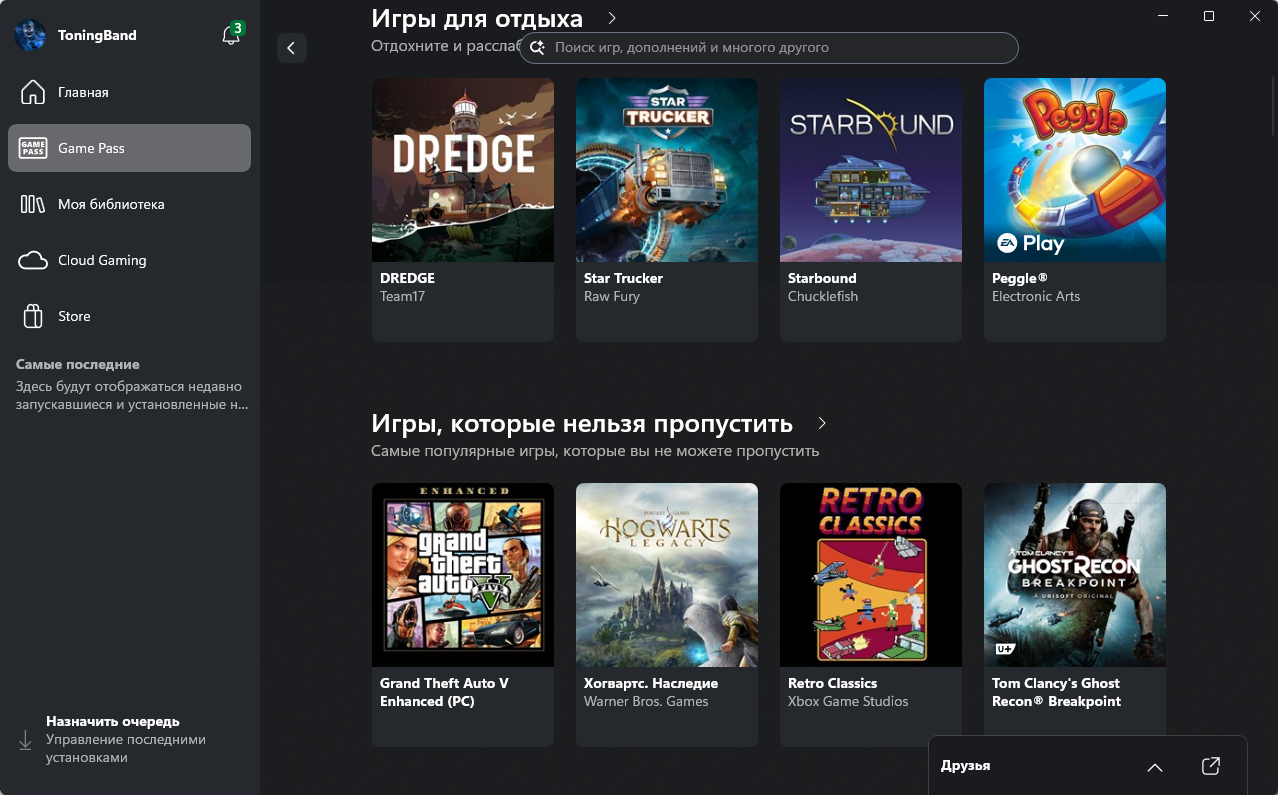
Task: Expand the Друзья panel chevron
Action: click(x=1155, y=767)
